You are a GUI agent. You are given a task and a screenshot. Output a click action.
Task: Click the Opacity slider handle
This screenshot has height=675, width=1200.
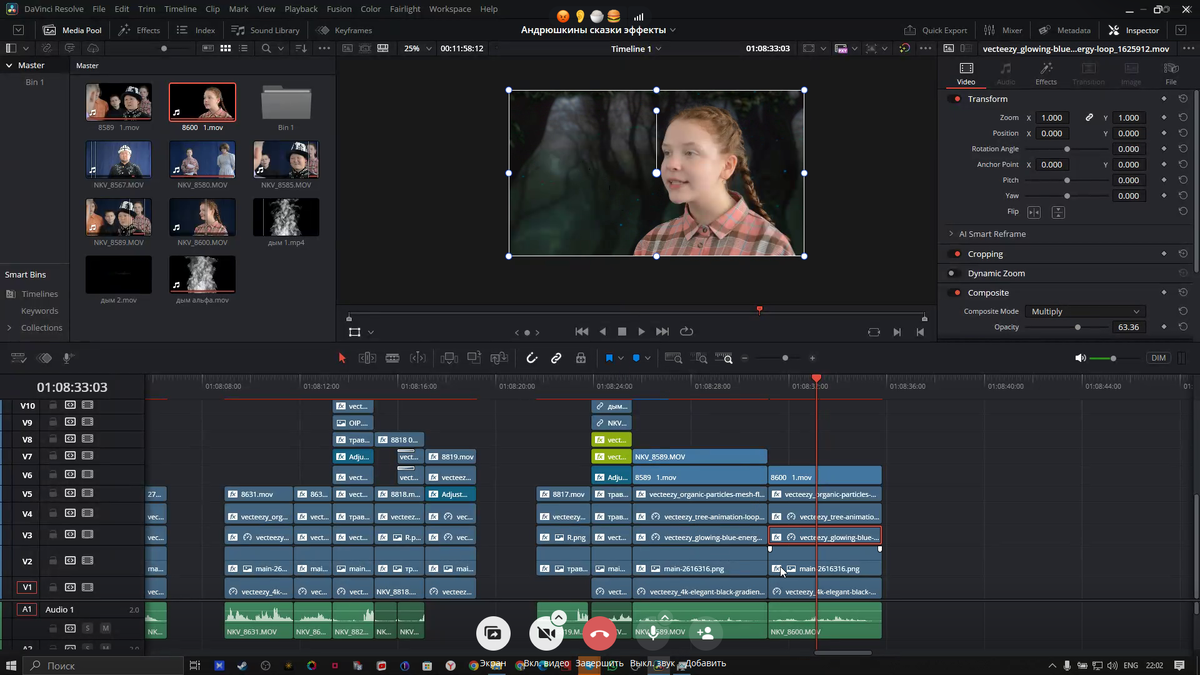tap(1077, 327)
